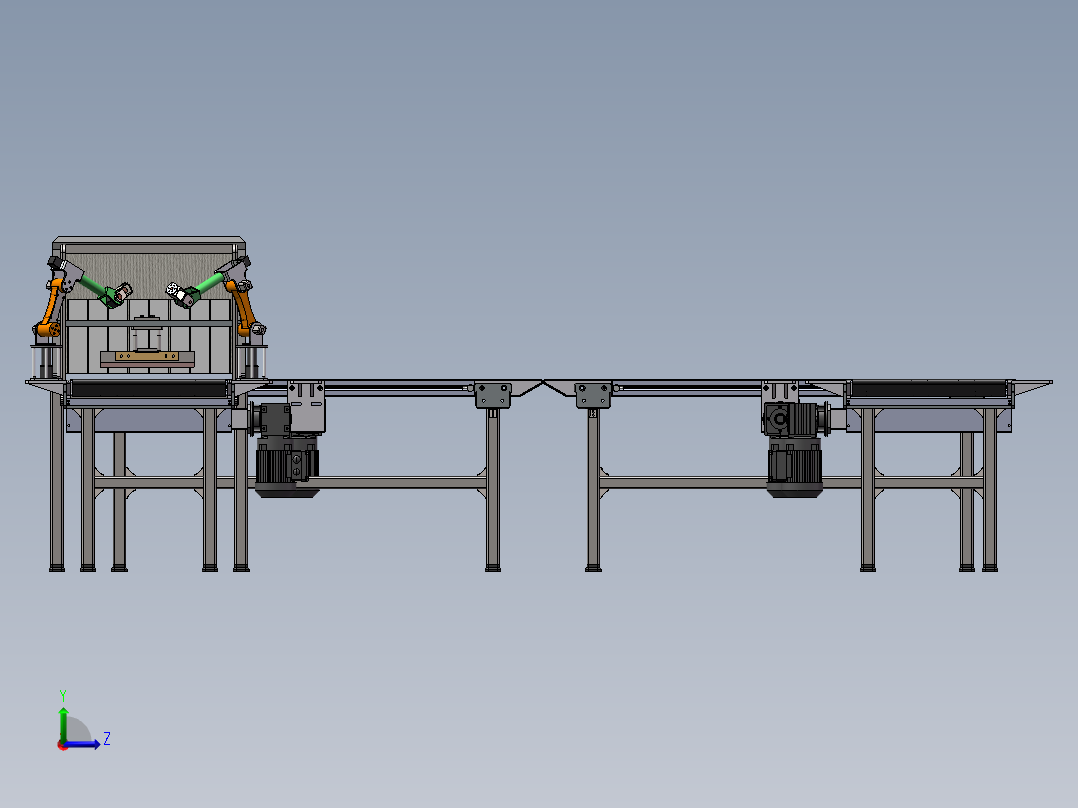Click the red X axis dot on triad
This screenshot has height=808, width=1078.
click(62, 745)
